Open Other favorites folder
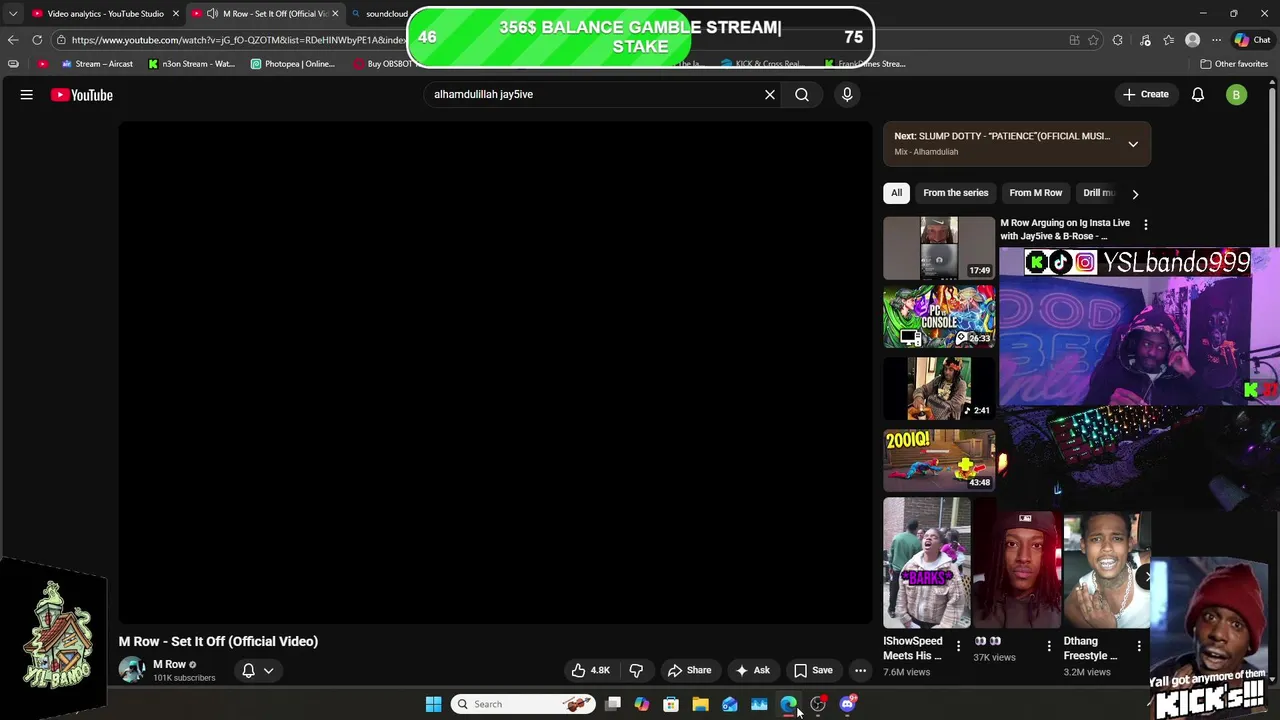The width and height of the screenshot is (1280, 720). (1234, 64)
